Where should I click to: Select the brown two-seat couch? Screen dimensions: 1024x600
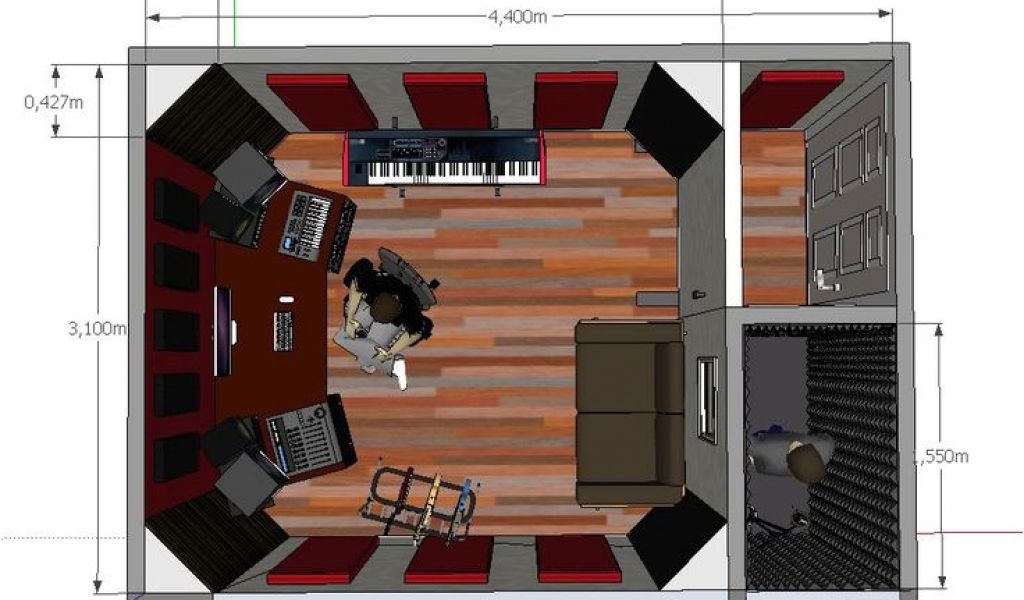pos(629,410)
